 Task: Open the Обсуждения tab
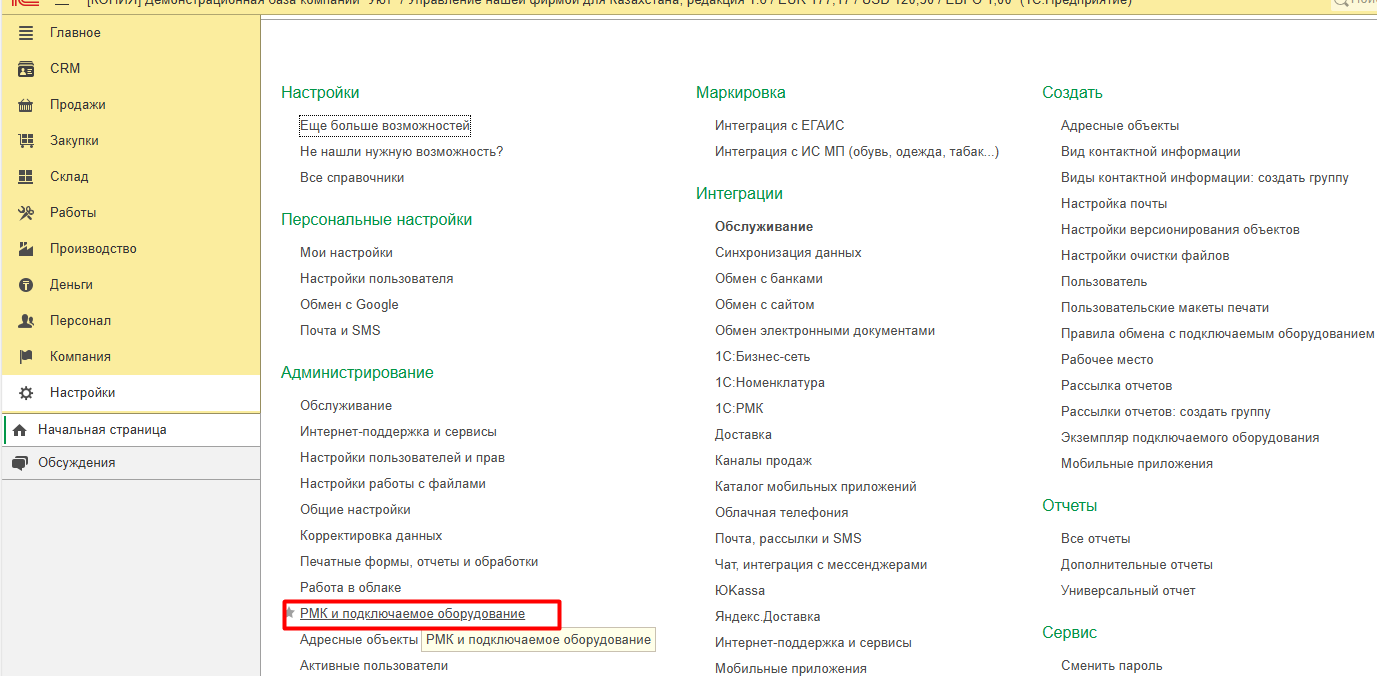[x=76, y=463]
